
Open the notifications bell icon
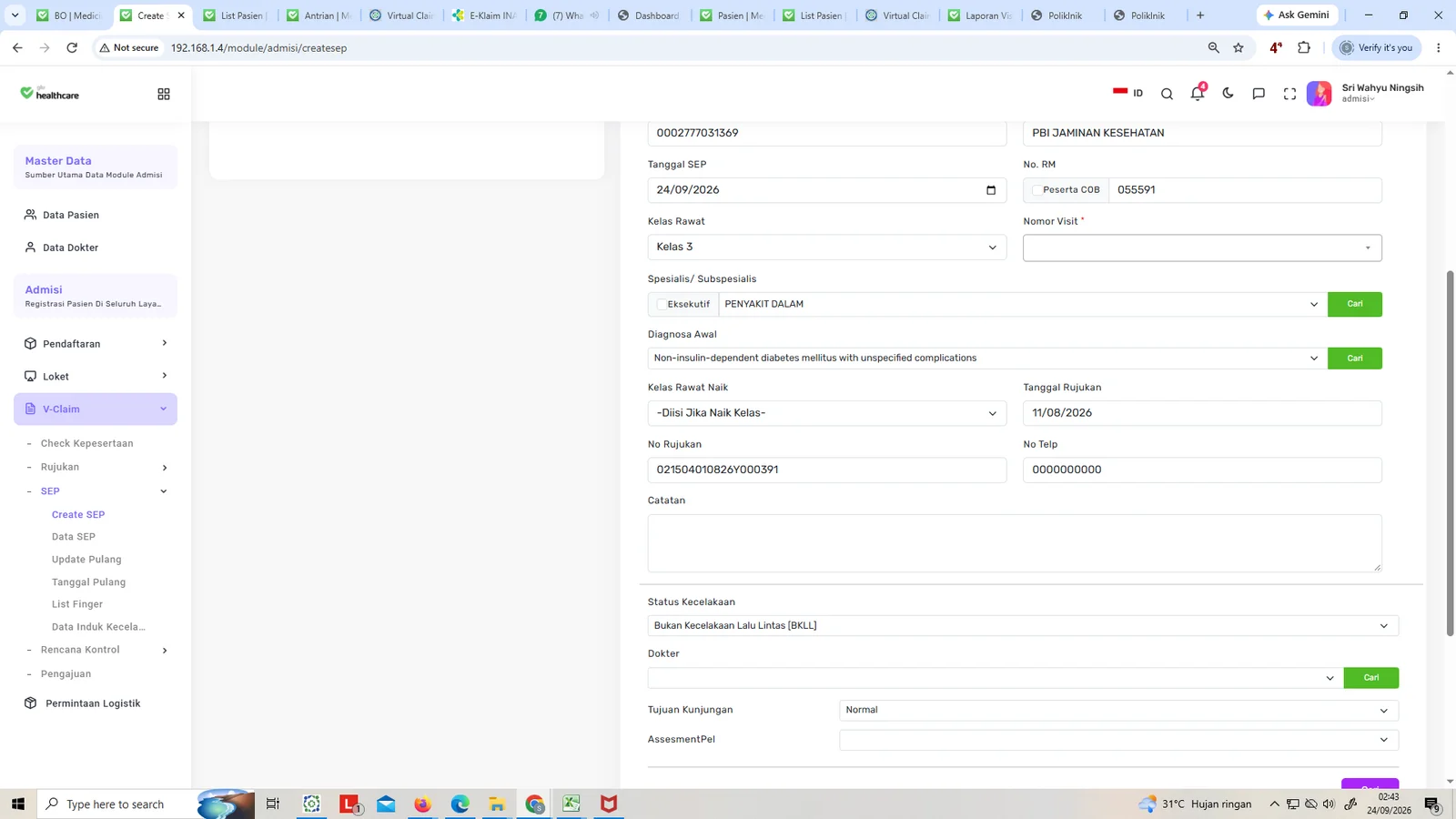click(x=1198, y=93)
